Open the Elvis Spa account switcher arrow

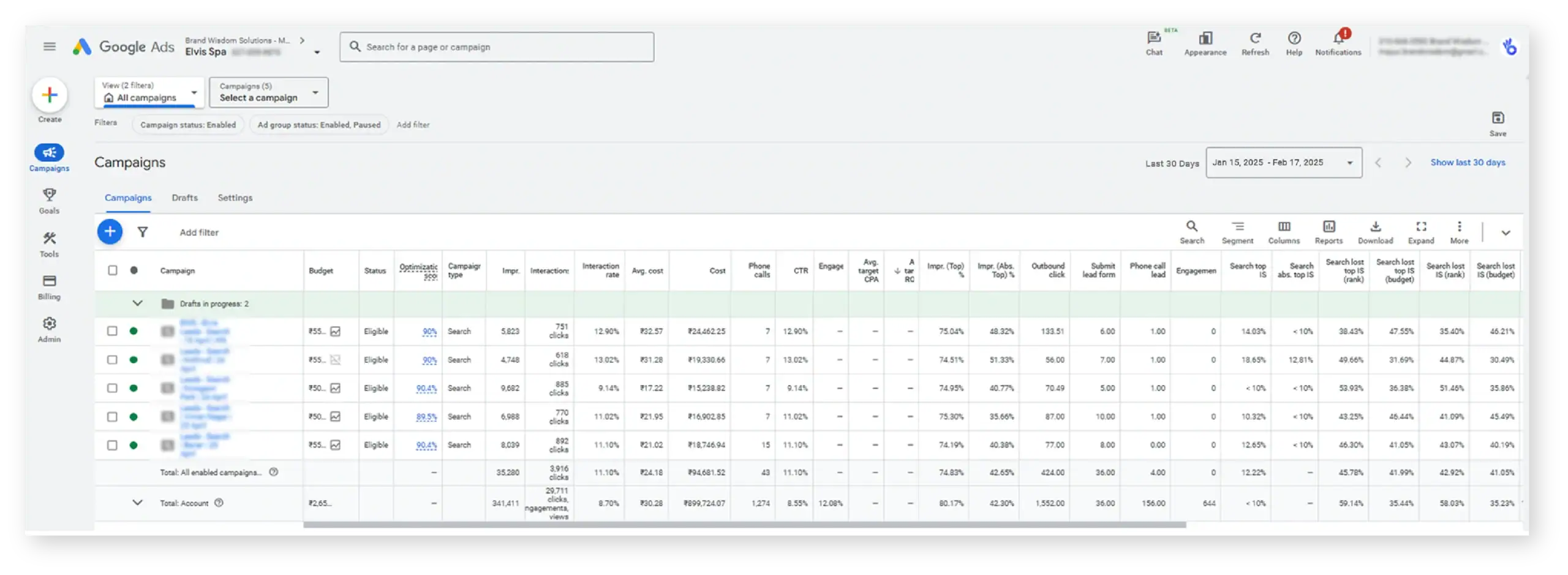pyautogui.click(x=317, y=53)
